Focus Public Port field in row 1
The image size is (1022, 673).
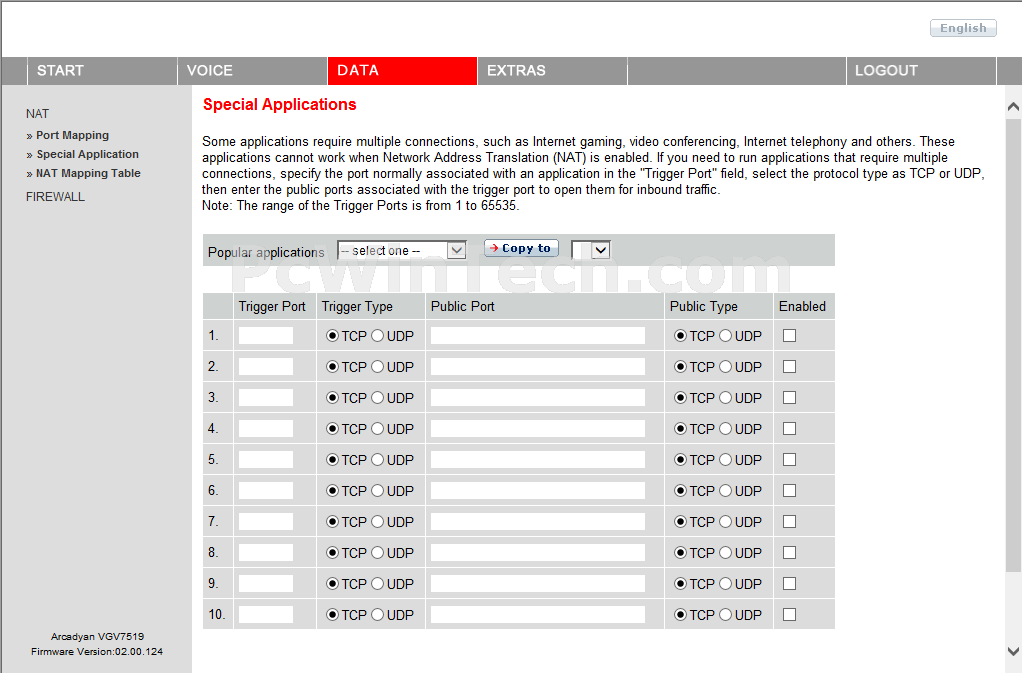[x=538, y=336]
